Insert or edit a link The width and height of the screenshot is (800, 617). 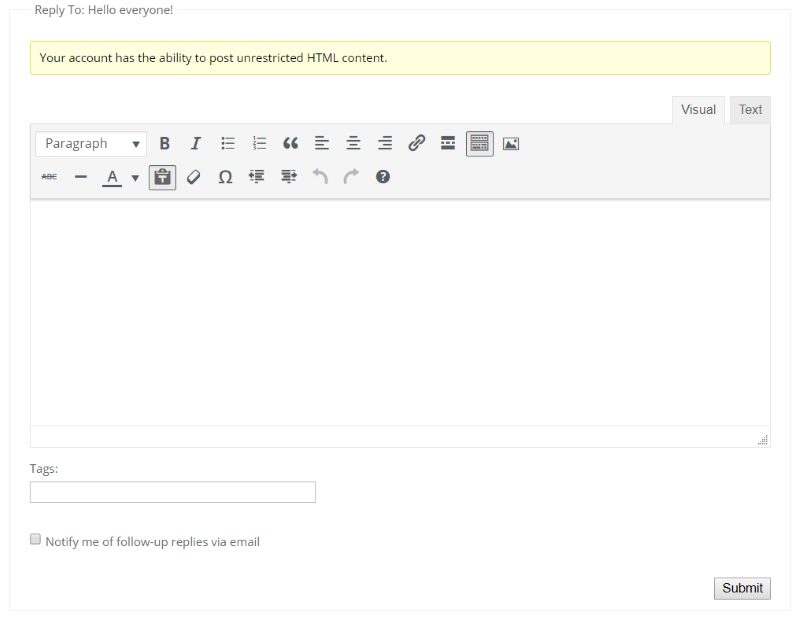(x=416, y=143)
